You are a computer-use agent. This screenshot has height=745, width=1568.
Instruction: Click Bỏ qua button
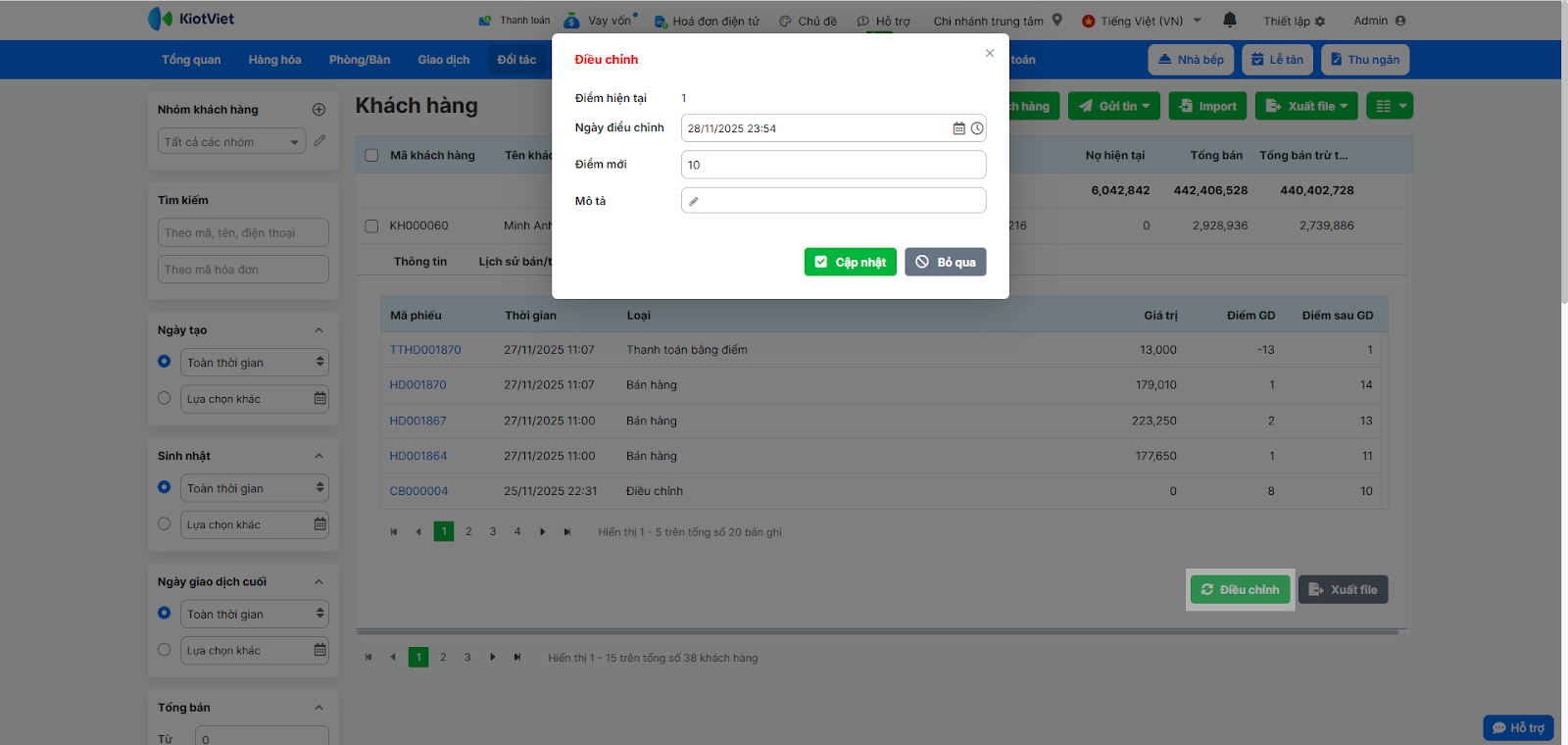[946, 262]
